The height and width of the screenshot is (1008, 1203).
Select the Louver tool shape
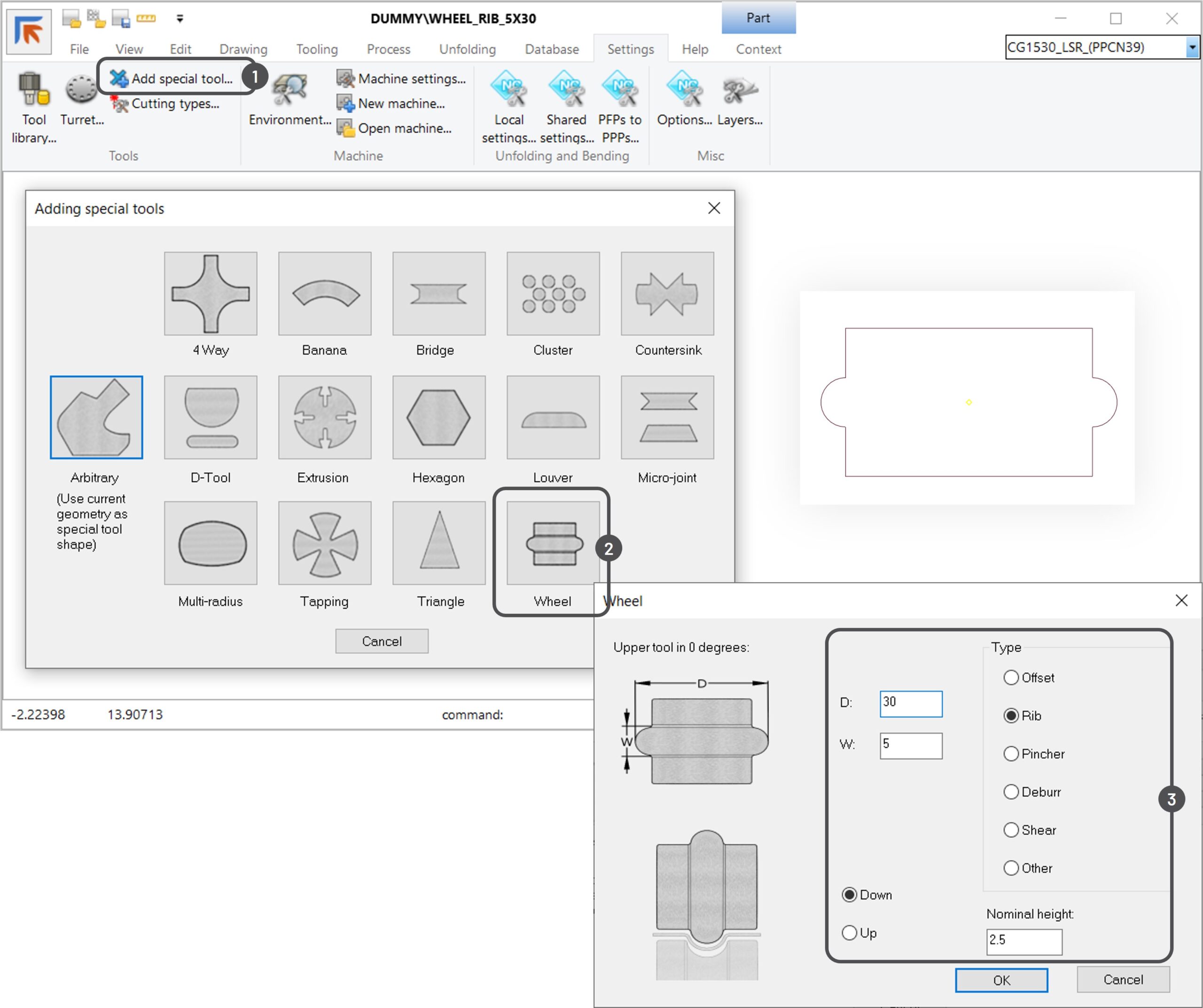click(552, 417)
